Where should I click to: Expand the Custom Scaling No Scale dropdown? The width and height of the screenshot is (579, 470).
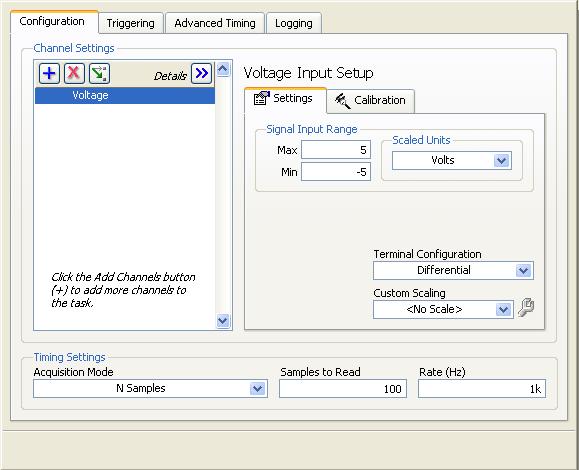443,309
